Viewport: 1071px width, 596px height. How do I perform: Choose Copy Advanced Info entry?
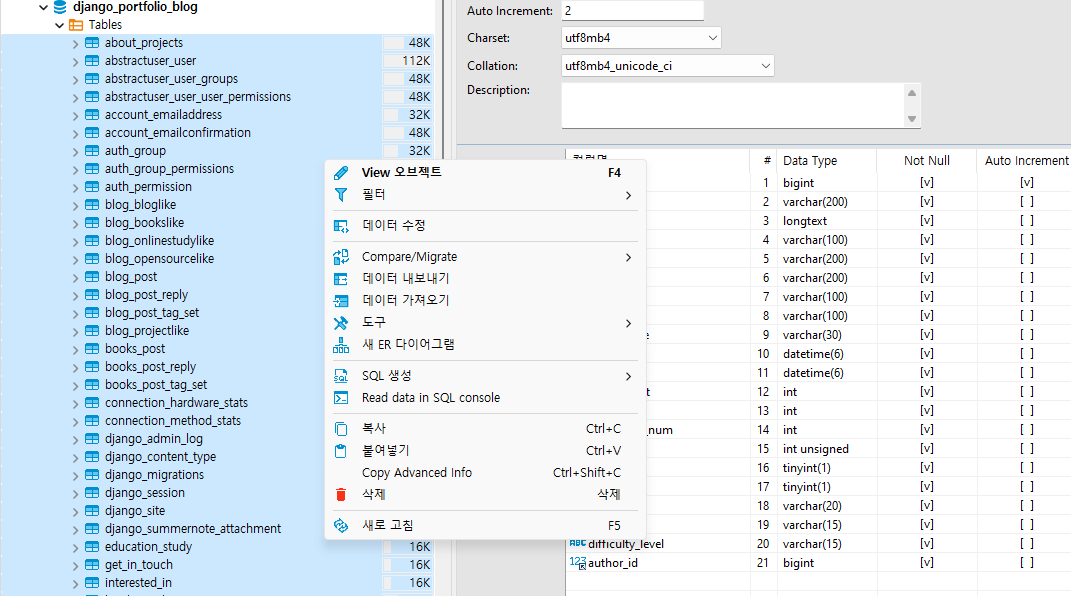485,472
